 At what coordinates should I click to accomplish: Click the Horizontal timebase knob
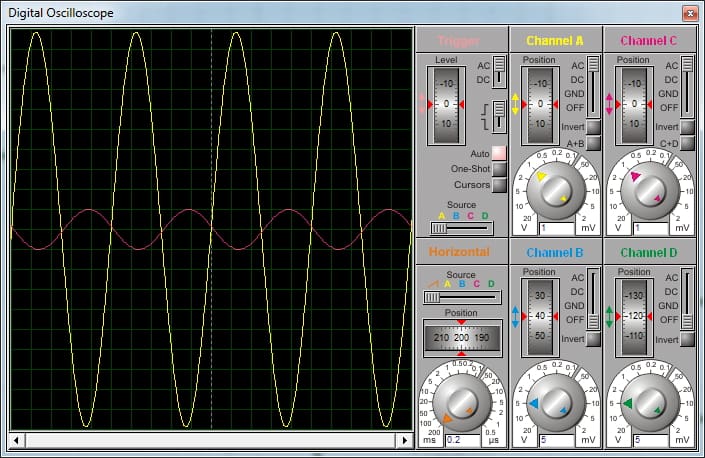coord(462,403)
